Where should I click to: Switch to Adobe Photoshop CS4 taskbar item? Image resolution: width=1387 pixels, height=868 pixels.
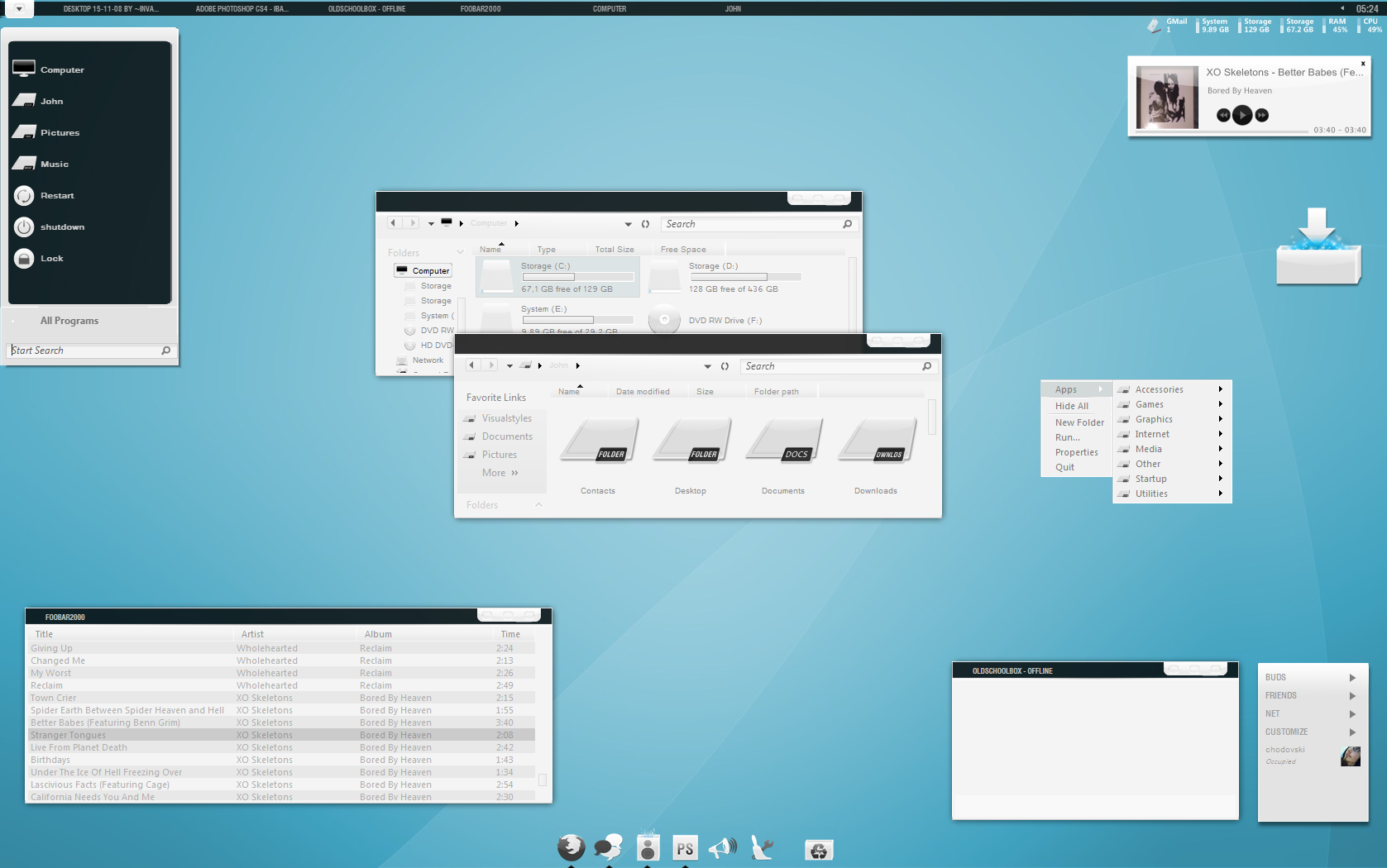(242, 8)
